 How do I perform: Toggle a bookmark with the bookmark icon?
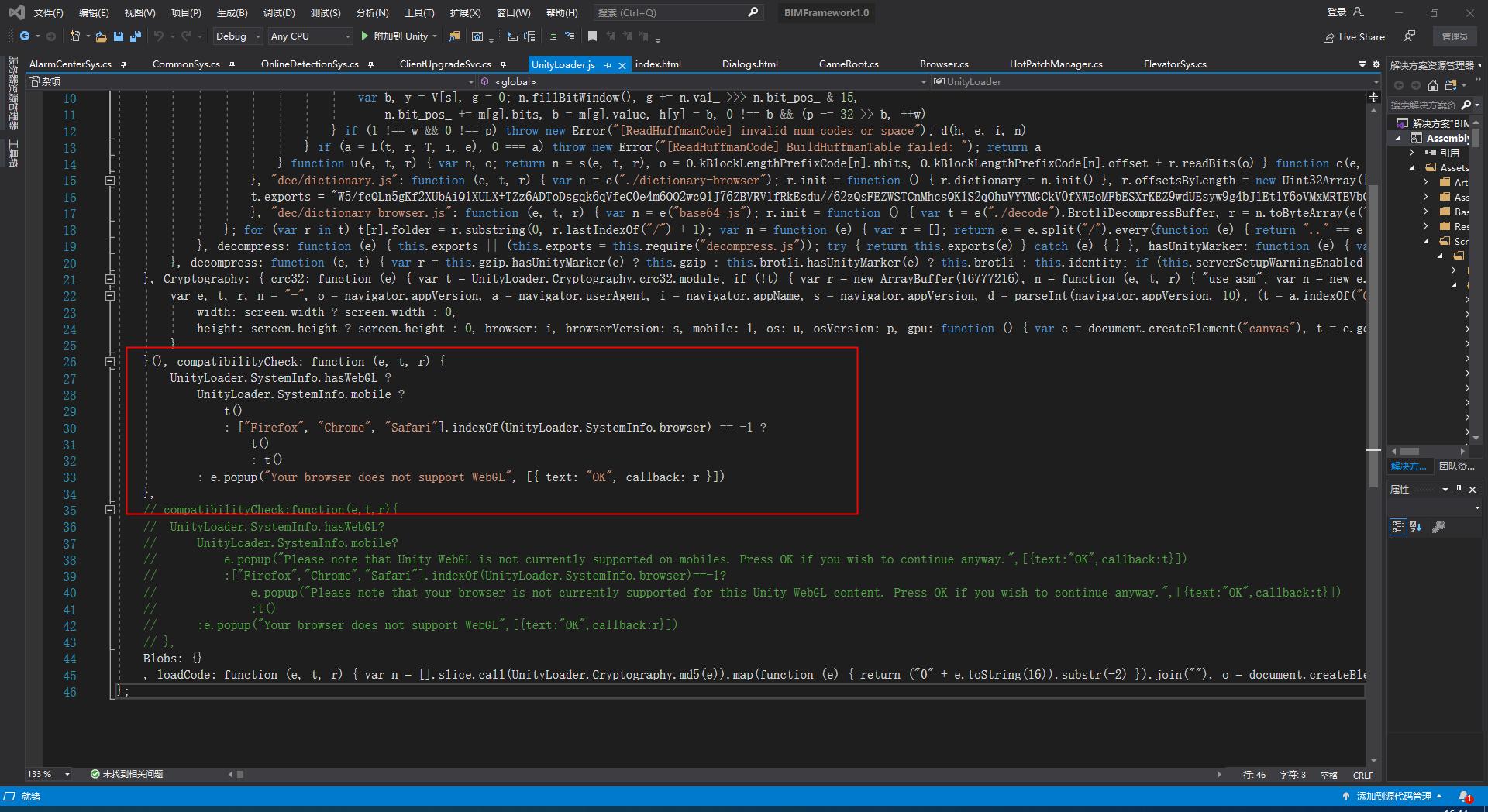[x=592, y=36]
